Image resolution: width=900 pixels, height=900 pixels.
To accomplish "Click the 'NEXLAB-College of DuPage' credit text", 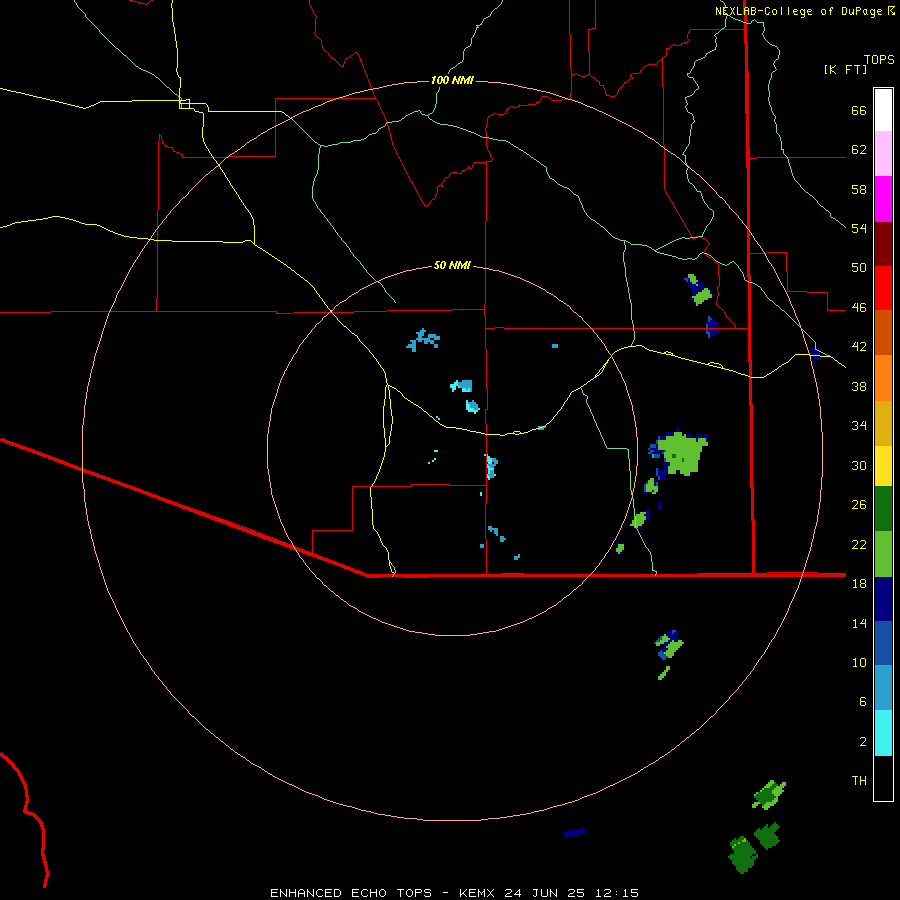I will tap(800, 11).
